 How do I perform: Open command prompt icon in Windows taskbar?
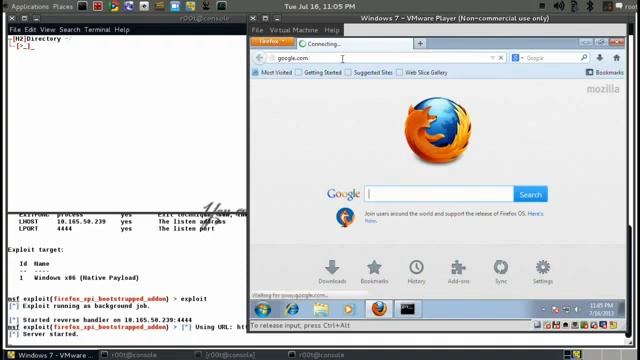tap(407, 309)
